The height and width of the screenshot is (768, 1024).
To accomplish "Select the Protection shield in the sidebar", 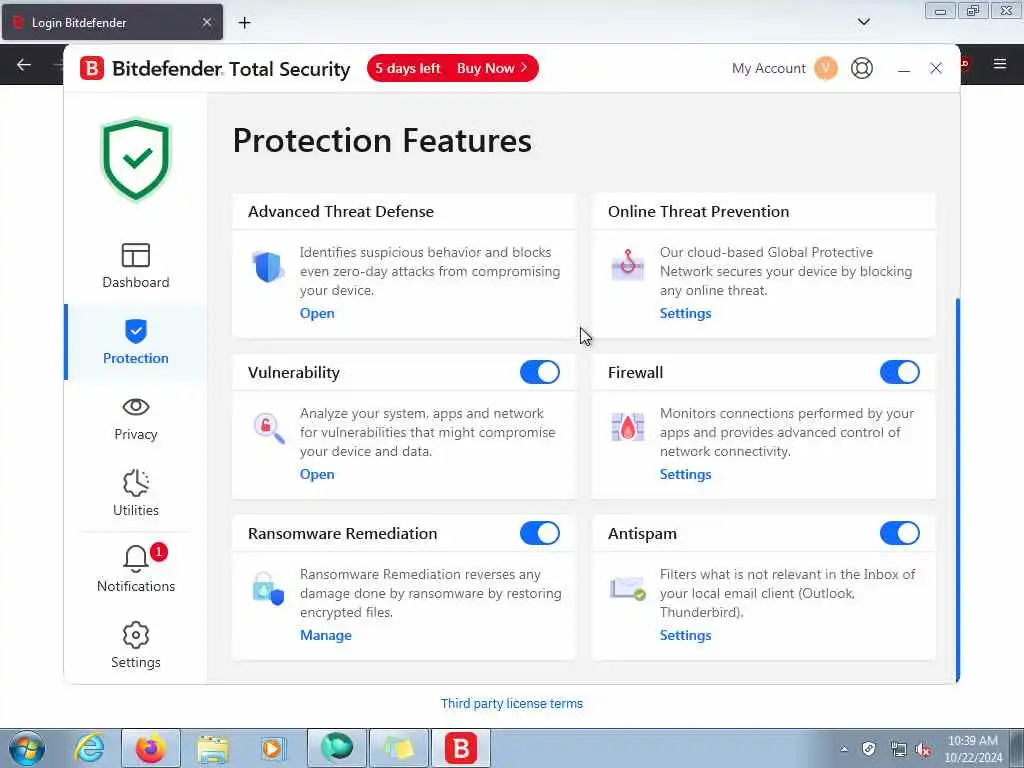I will click(x=135, y=342).
